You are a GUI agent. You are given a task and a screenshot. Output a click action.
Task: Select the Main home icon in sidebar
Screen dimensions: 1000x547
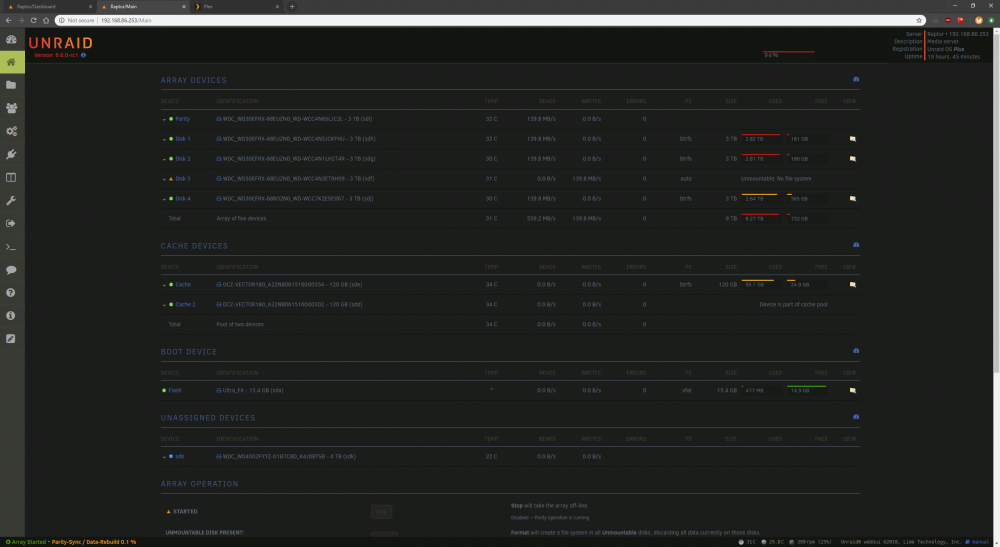(x=11, y=62)
